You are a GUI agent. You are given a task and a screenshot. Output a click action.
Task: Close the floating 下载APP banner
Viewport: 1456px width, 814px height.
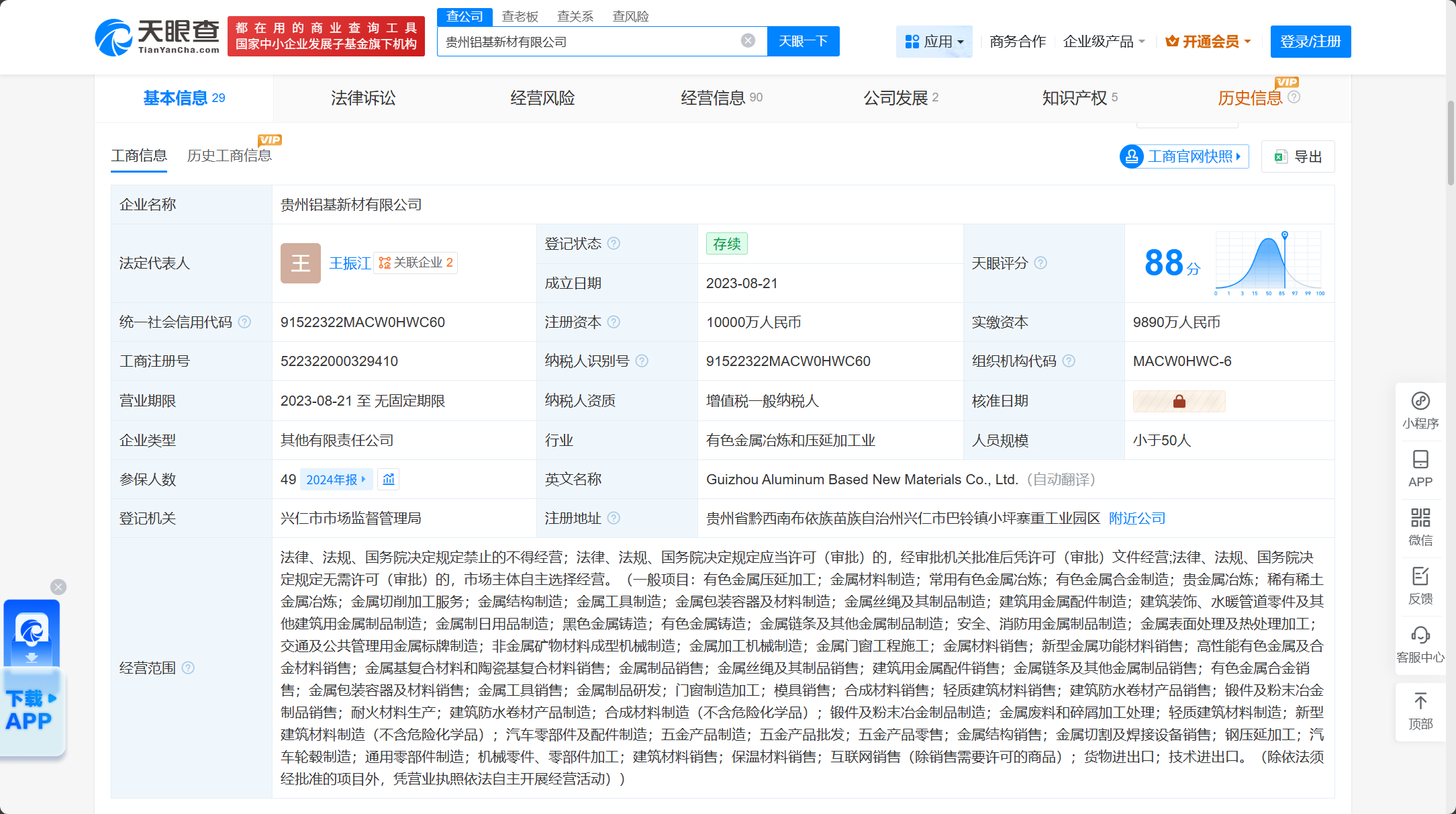coord(58,587)
